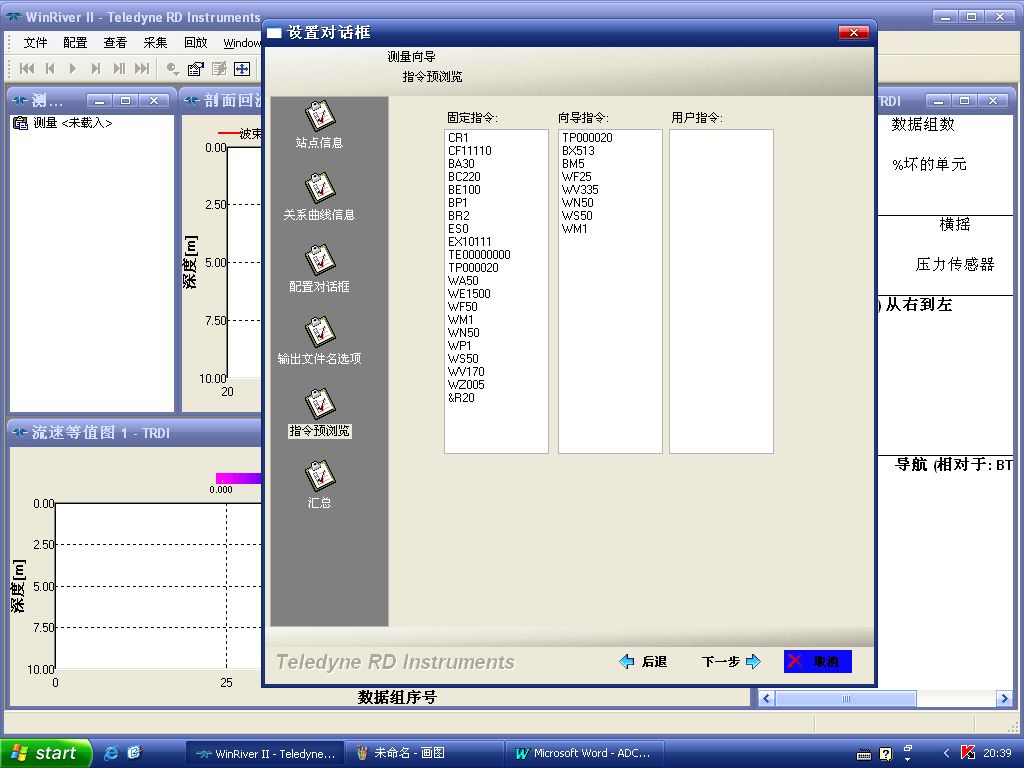Screen dimensions: 1024x768
Task: Open the 站点信息 wizard page icon
Action: pyautogui.click(x=320, y=120)
